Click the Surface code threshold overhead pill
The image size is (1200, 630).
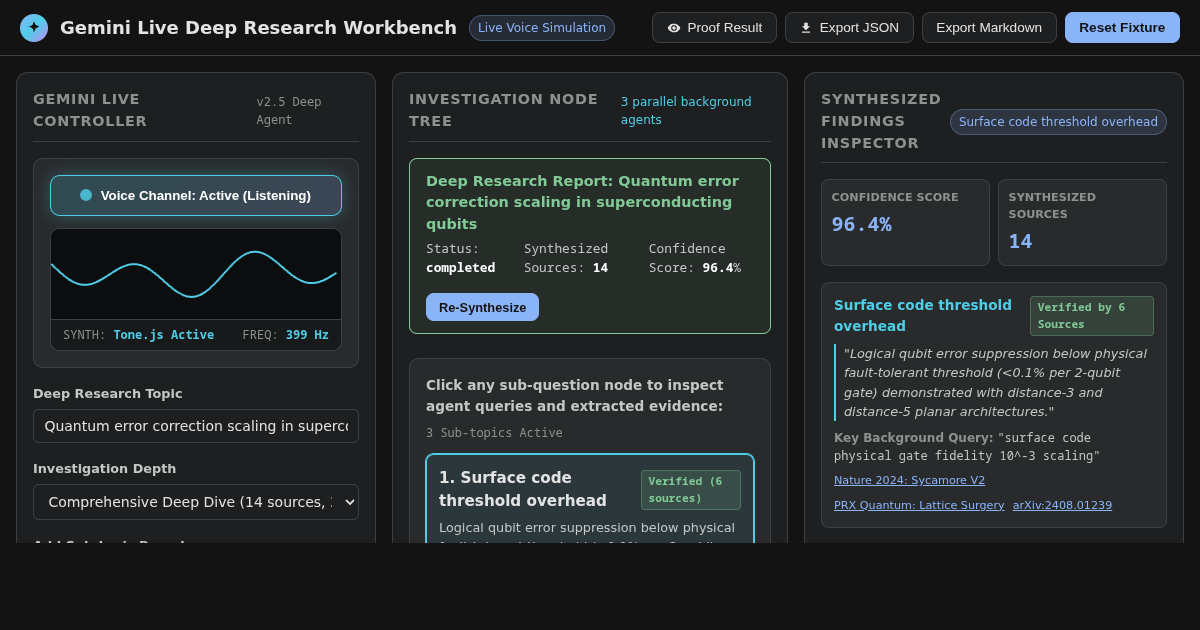pos(1058,122)
